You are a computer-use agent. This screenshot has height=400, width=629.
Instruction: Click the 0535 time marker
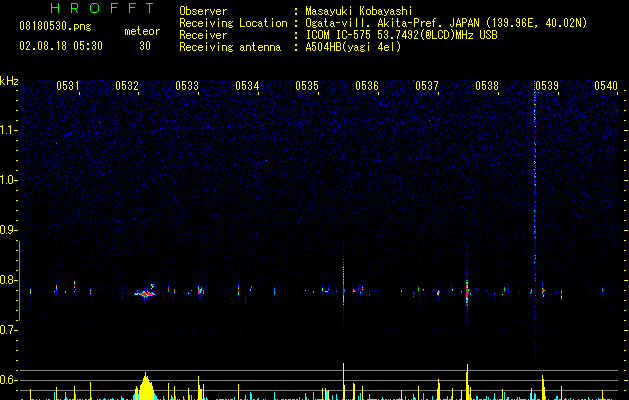pyautogui.click(x=307, y=85)
